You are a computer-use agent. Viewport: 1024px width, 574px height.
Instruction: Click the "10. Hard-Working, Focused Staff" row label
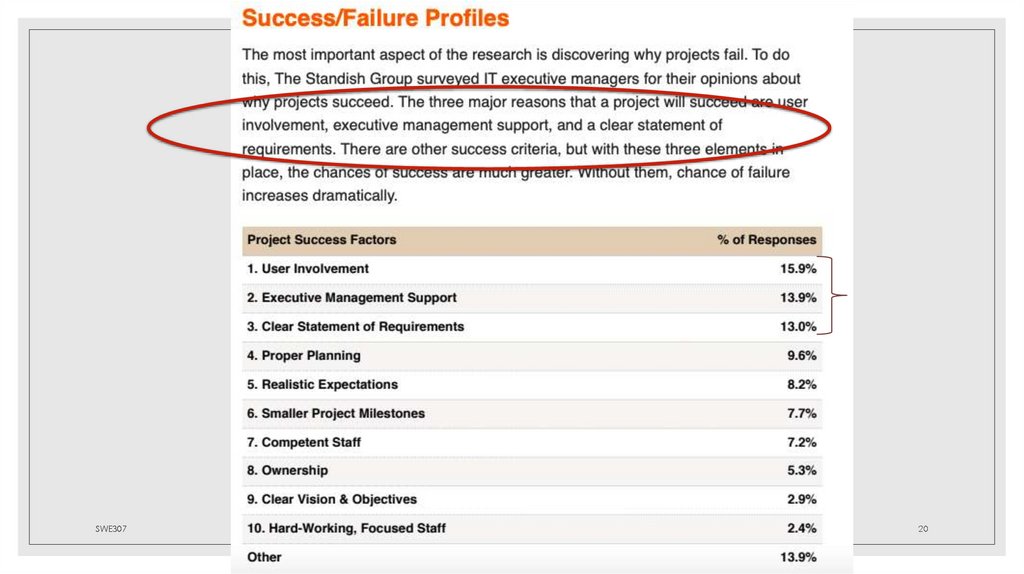coord(346,529)
